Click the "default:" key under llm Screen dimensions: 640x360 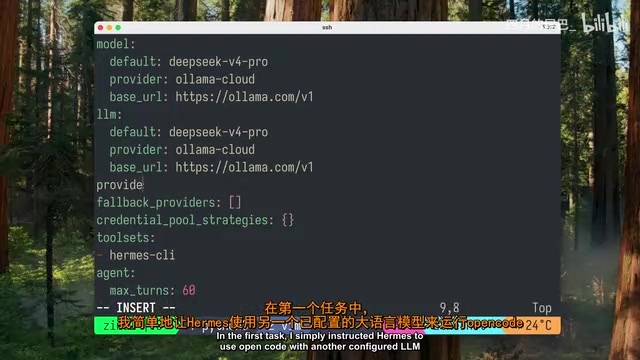coord(136,132)
